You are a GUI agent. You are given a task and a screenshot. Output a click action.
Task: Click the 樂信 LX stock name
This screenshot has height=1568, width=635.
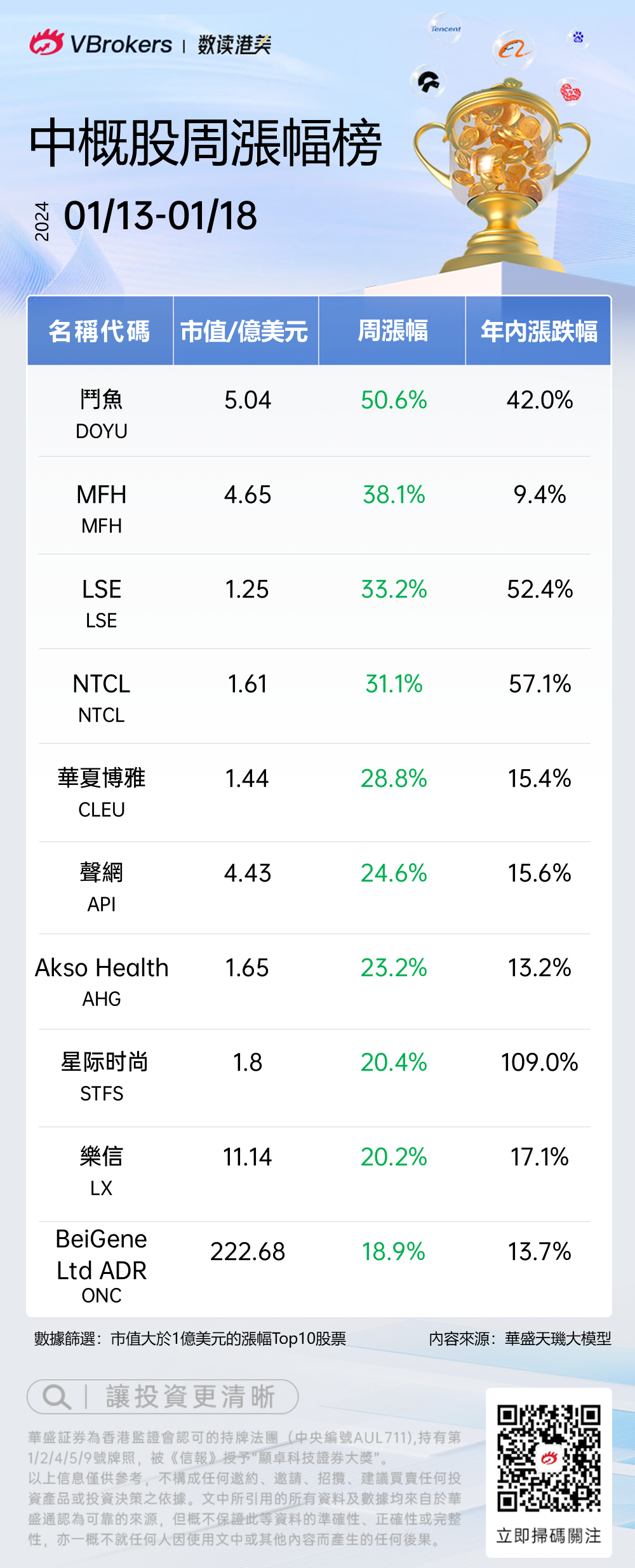(102, 1170)
